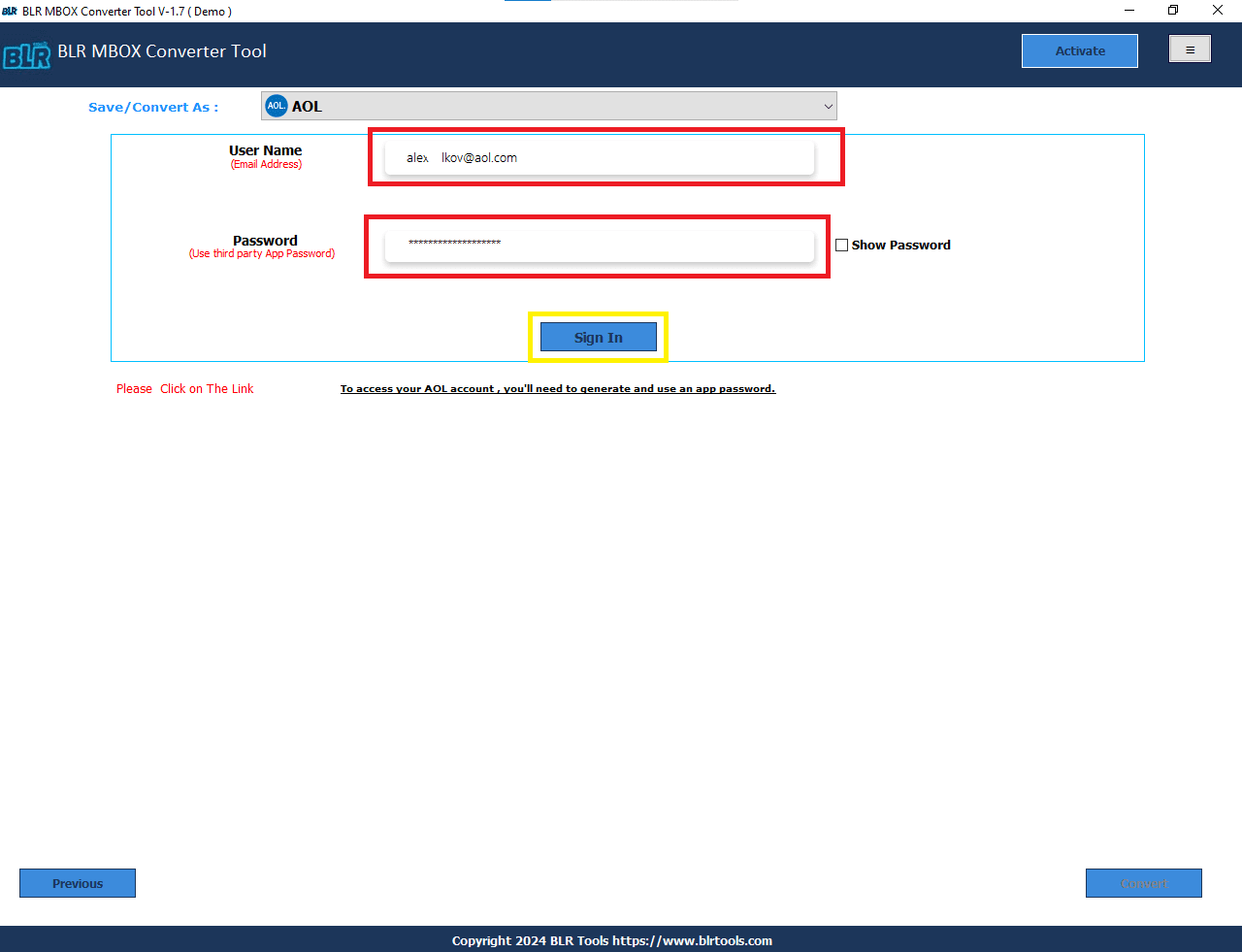Click the BLR title bar app icon

pyautogui.click(x=10, y=11)
